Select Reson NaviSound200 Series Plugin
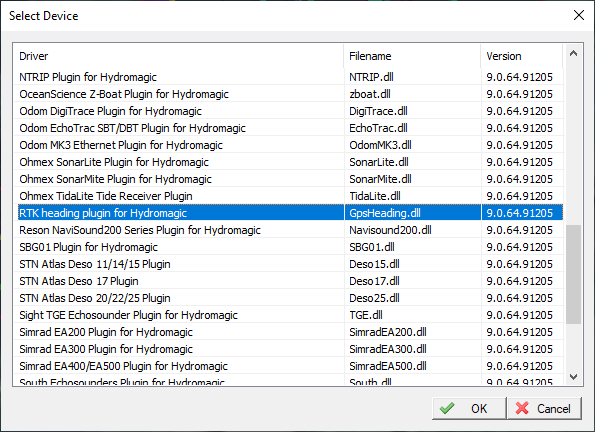This screenshot has height=432, width=595. click(x=288, y=230)
